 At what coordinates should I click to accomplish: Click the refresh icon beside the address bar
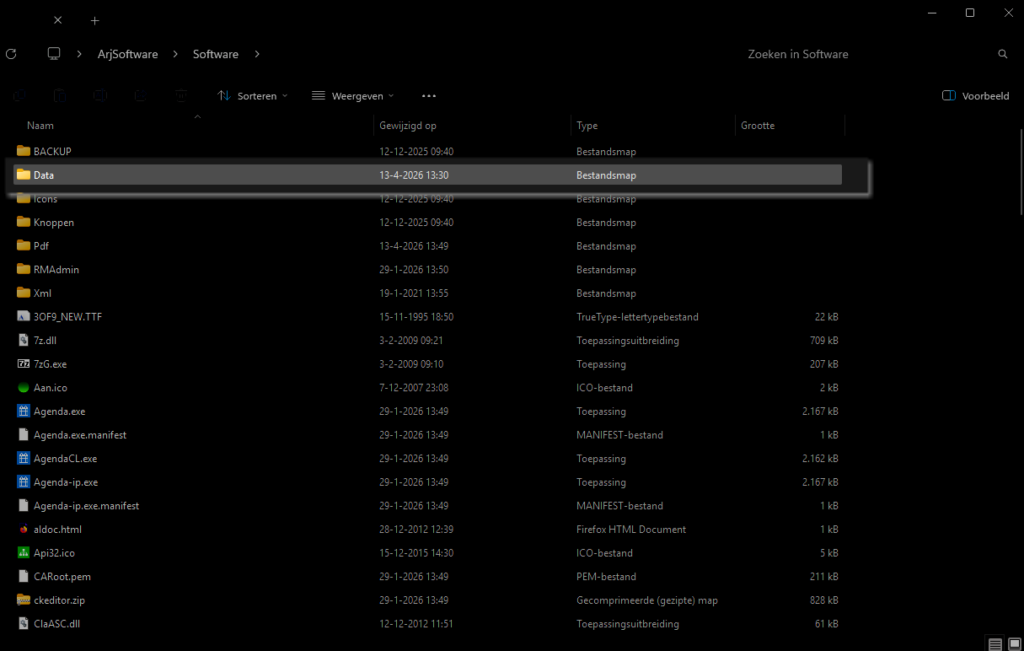pyautogui.click(x=11, y=54)
